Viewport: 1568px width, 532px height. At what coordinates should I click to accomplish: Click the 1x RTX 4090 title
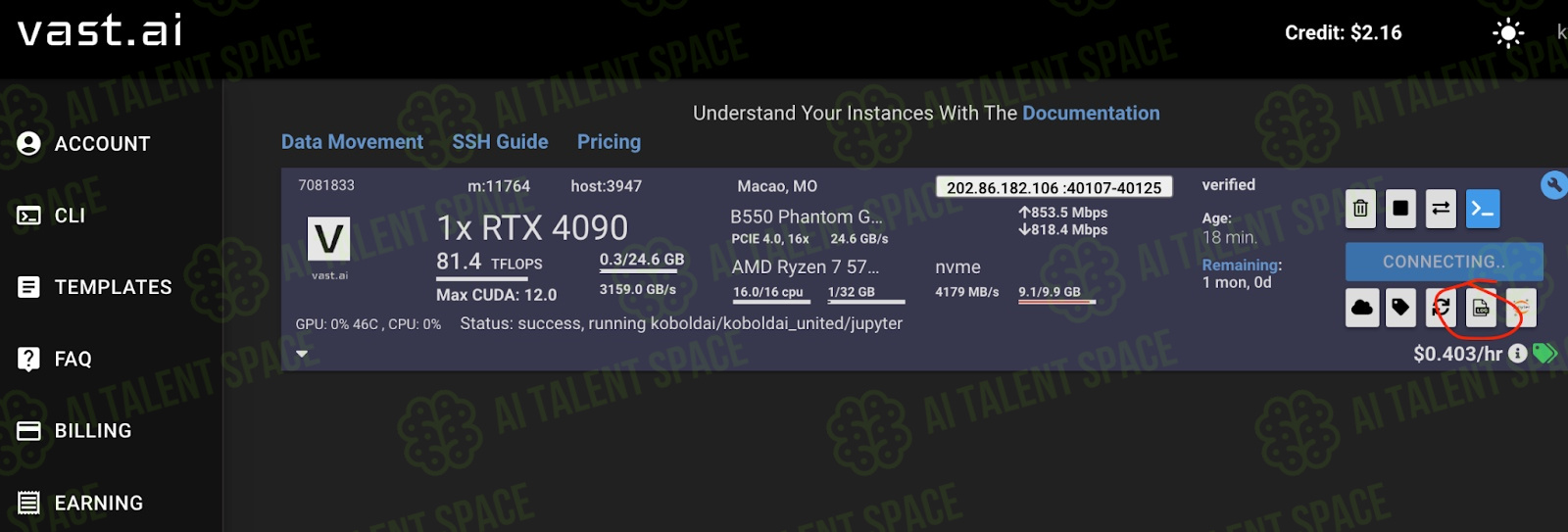[x=532, y=227]
